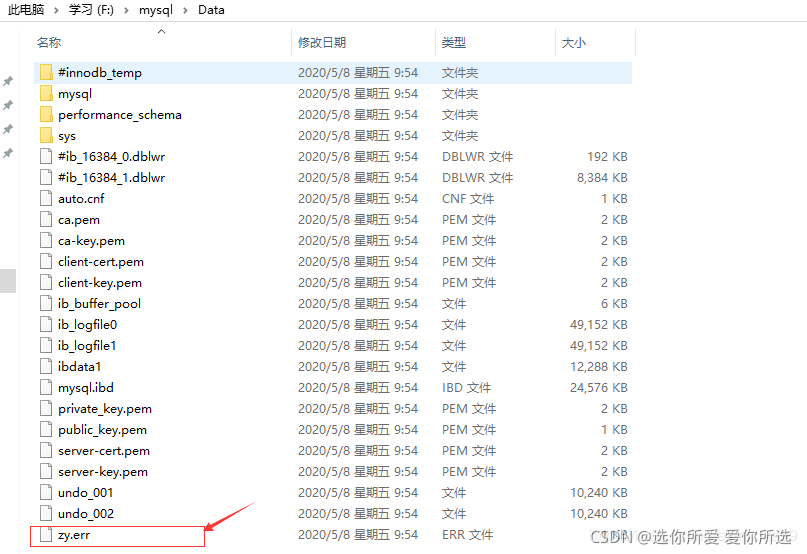Image resolution: width=807 pixels, height=554 pixels.
Task: Click the third pin icon in sidebar
Action: pyautogui.click(x=8, y=129)
